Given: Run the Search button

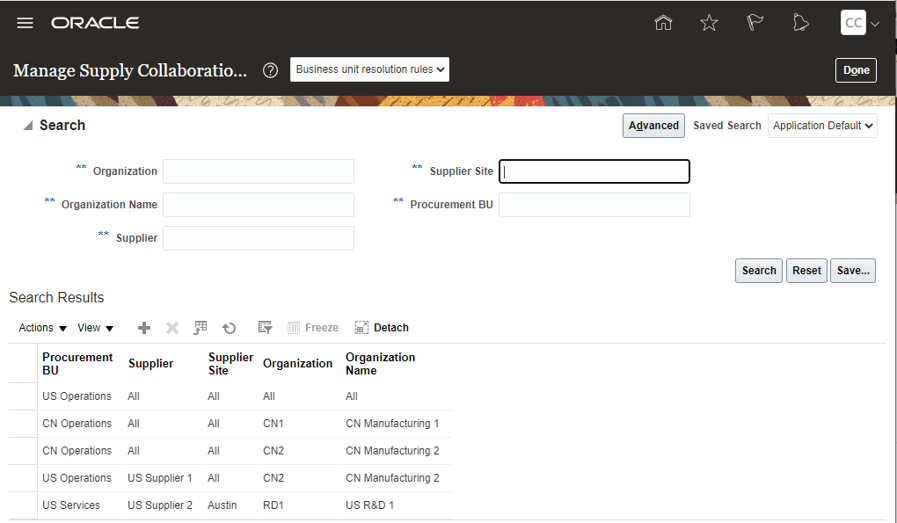Looking at the screenshot, I should coord(759,271).
